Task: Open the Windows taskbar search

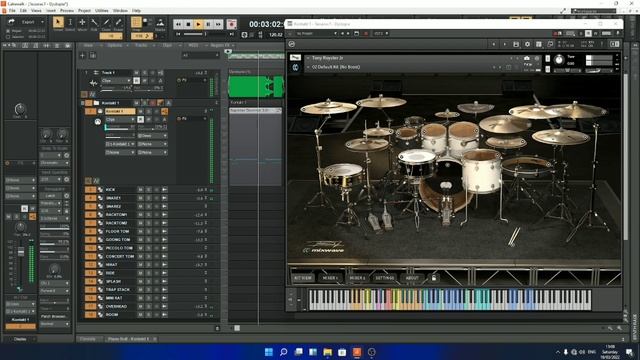Action: tap(283, 352)
